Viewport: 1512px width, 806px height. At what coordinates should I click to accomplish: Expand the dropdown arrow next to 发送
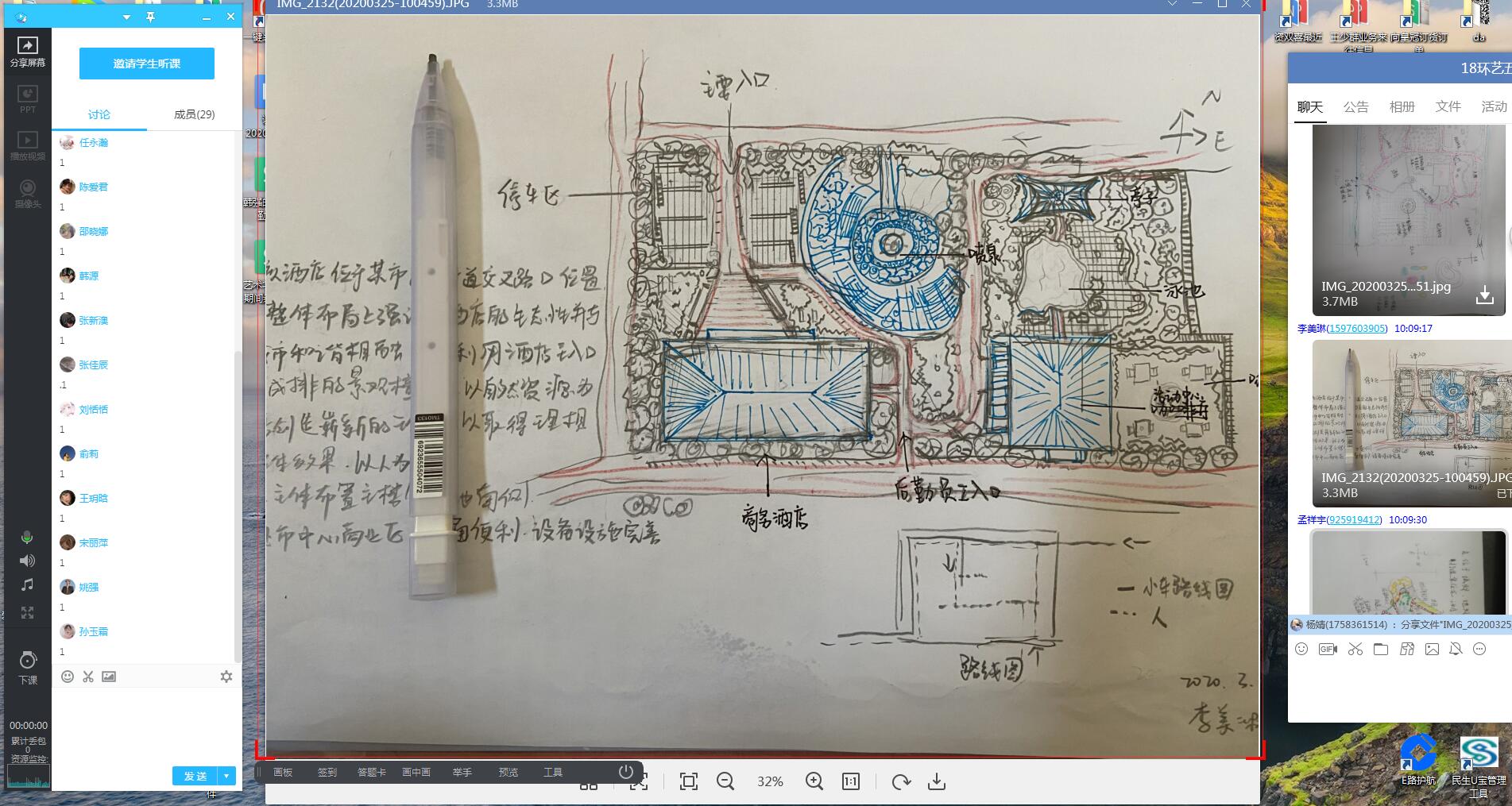[x=227, y=776]
